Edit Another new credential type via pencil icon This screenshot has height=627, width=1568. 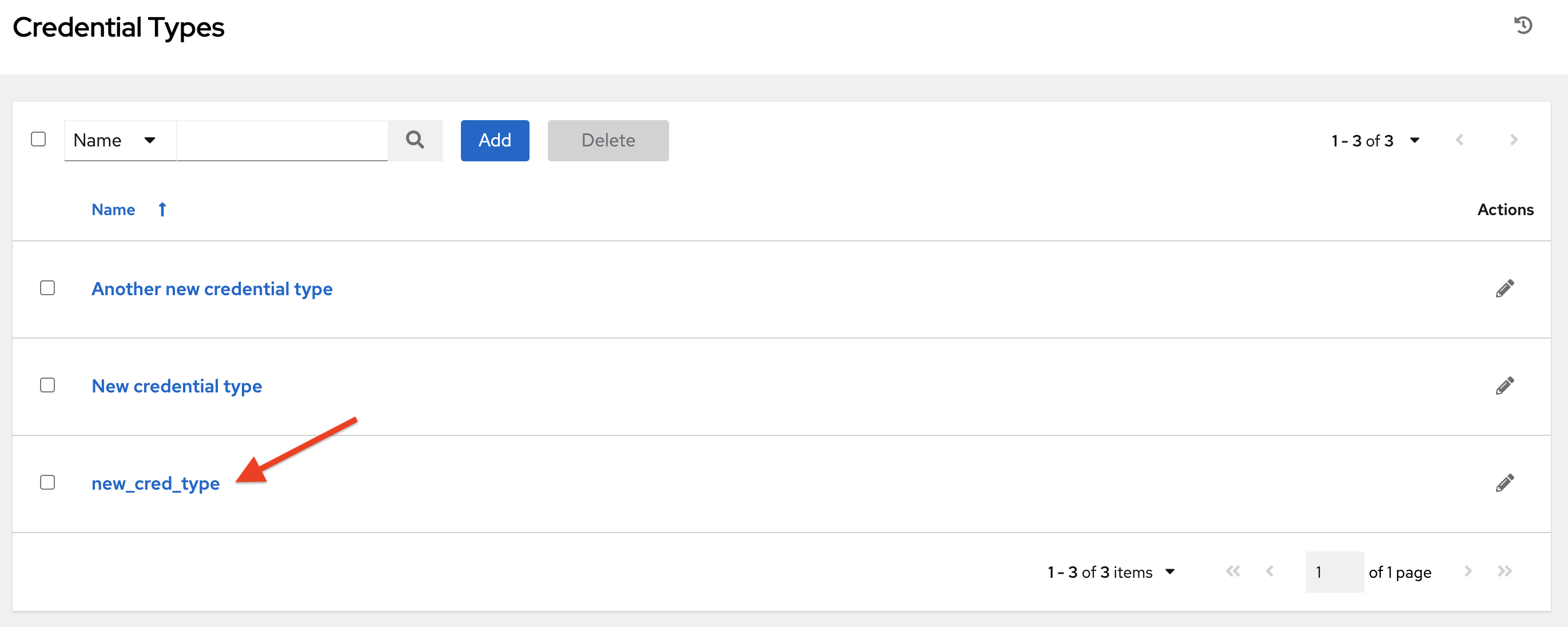pos(1505,288)
